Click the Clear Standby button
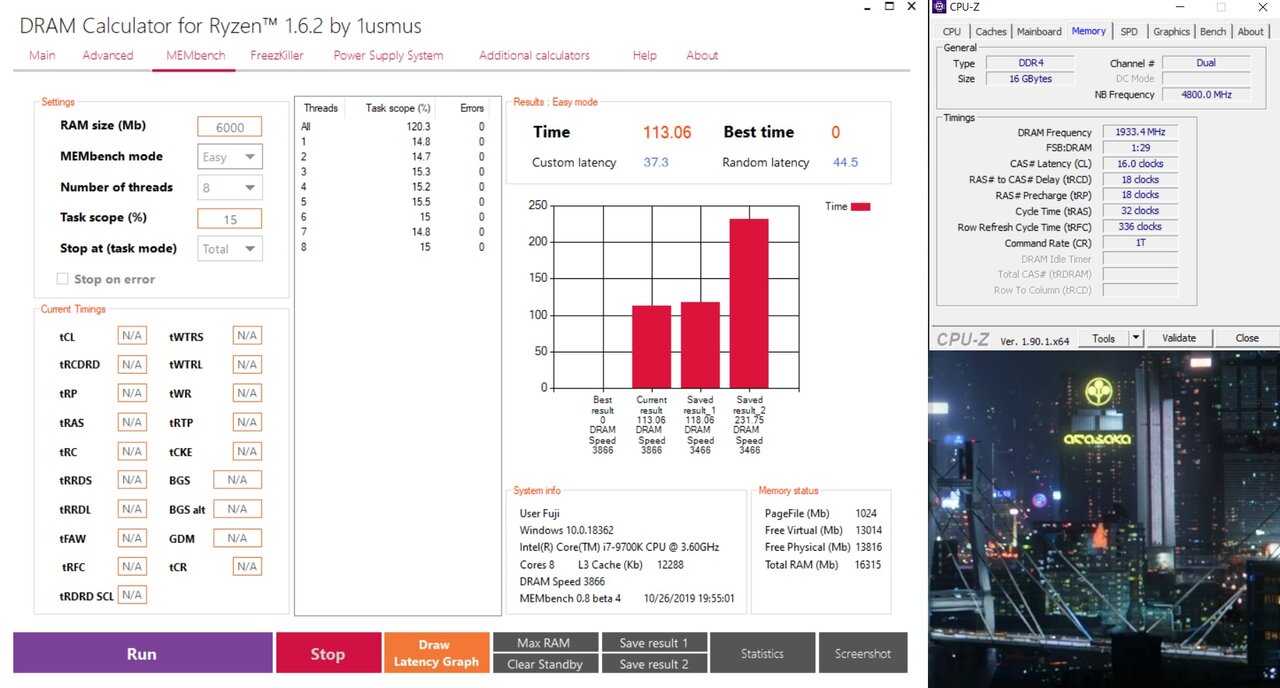The image size is (1280, 688). coord(545,664)
